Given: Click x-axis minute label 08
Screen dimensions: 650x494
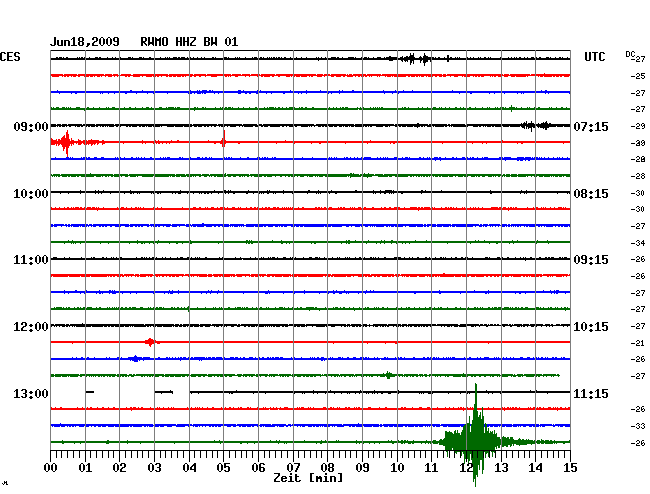Looking at the screenshot, I should coord(327,467).
